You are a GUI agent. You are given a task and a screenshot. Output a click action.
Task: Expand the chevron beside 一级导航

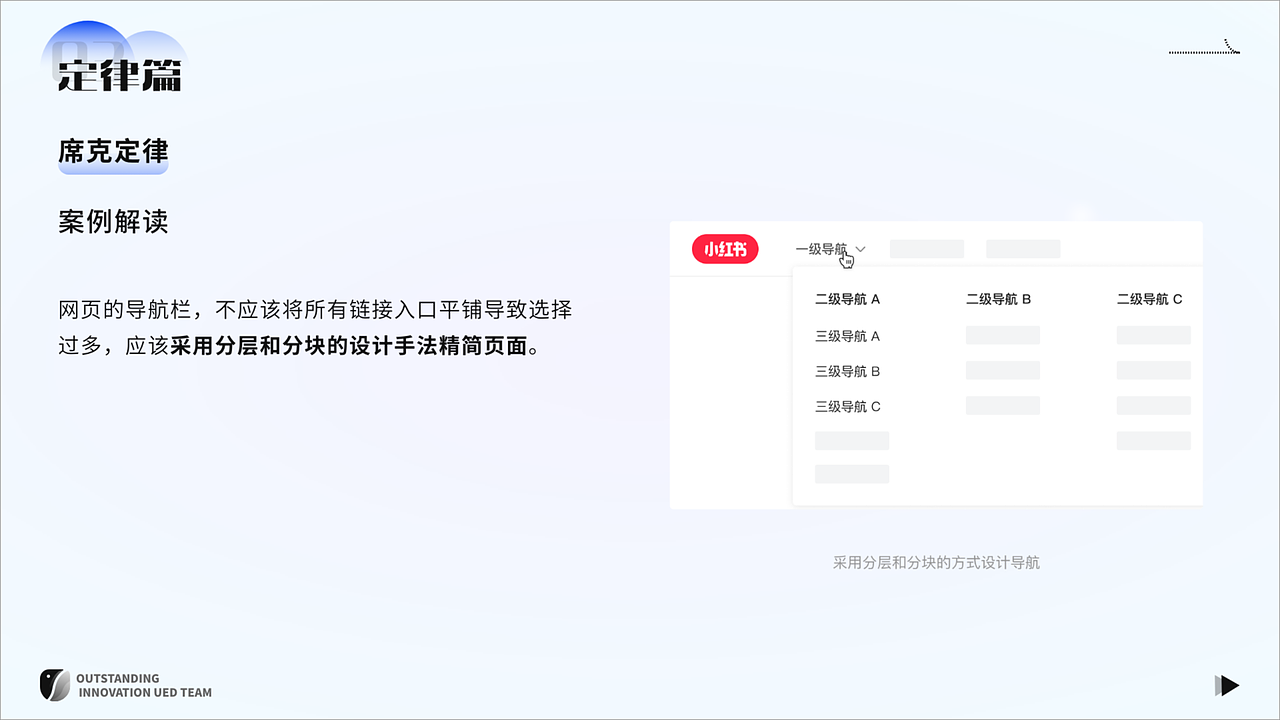point(860,248)
